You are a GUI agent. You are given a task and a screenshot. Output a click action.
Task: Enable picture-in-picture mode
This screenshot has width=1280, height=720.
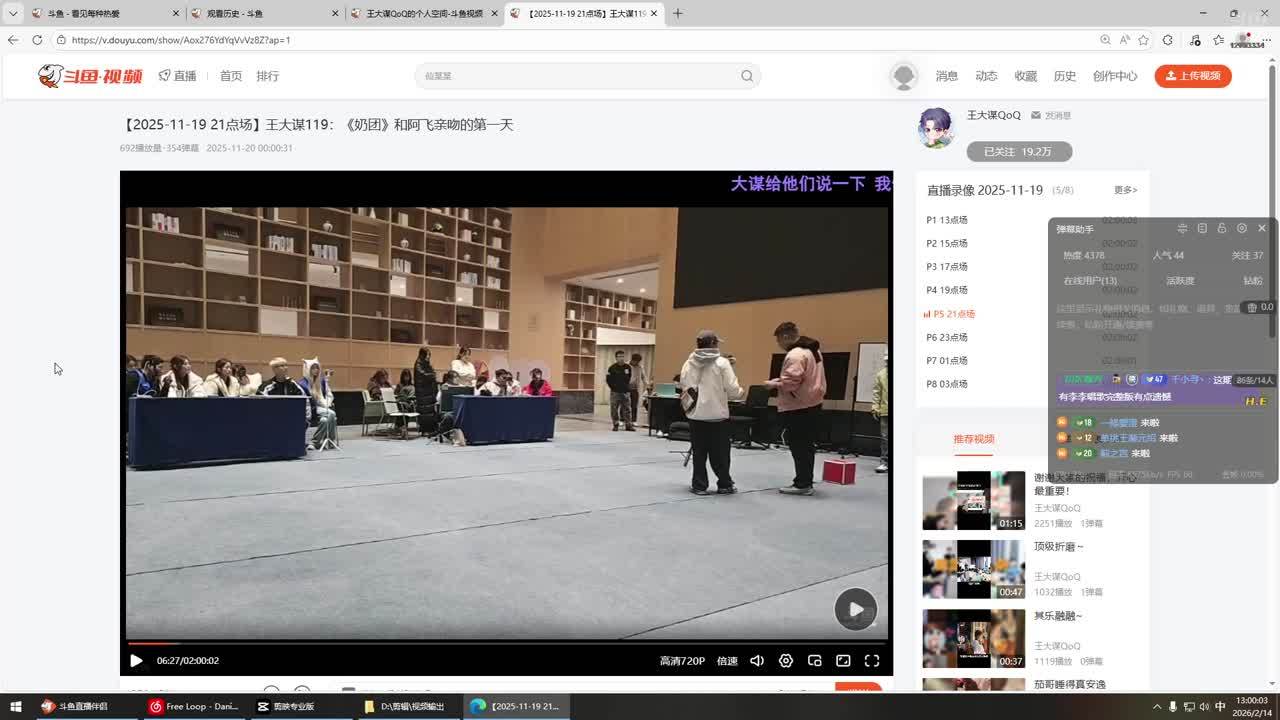pos(815,660)
